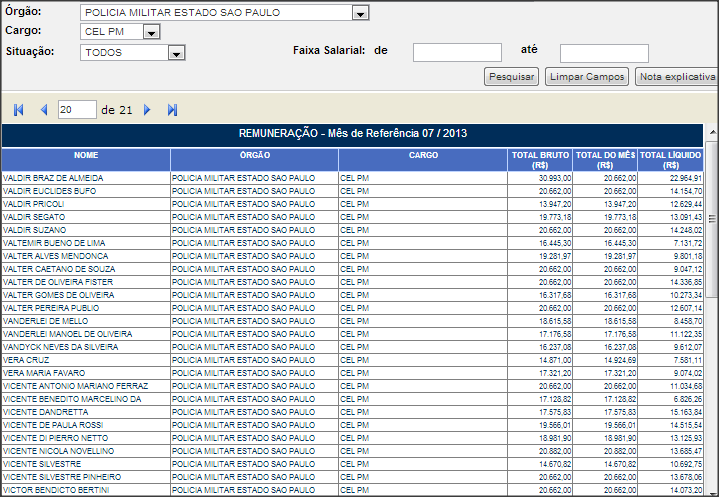Click the CARGO column header
This screenshot has width=719, height=497.
423,155
